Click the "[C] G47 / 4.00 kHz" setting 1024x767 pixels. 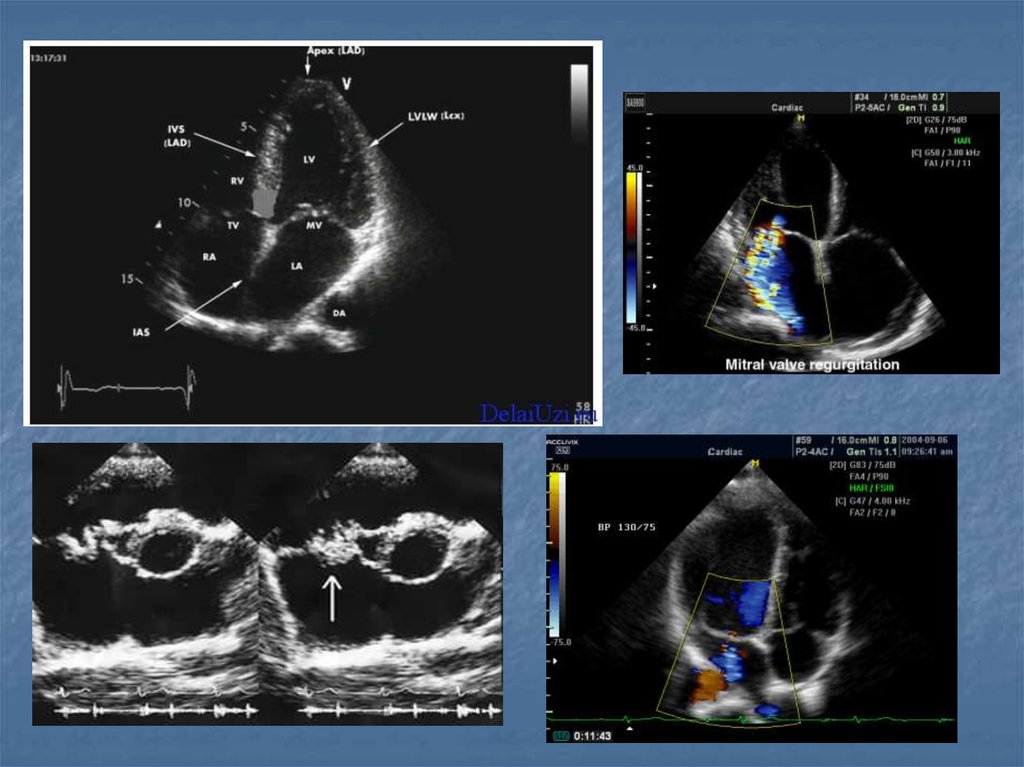[872, 501]
